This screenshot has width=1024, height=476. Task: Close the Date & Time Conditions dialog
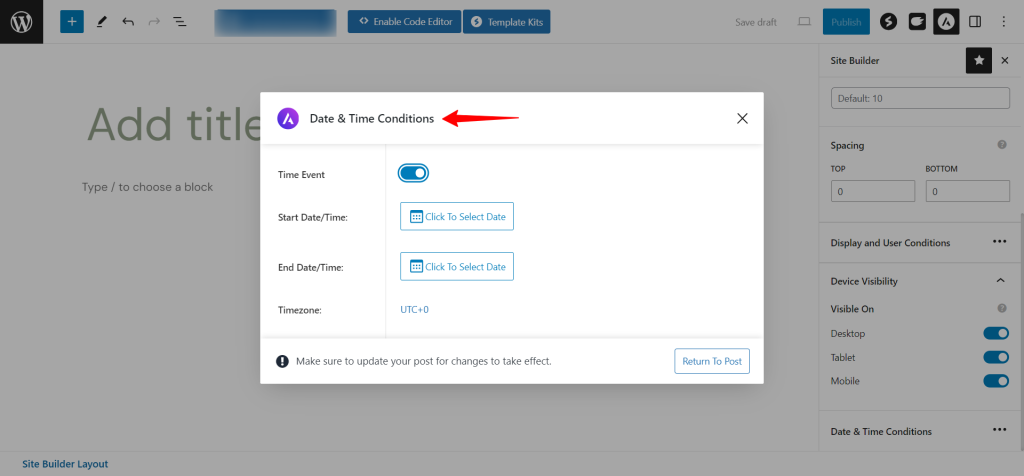[x=742, y=118]
